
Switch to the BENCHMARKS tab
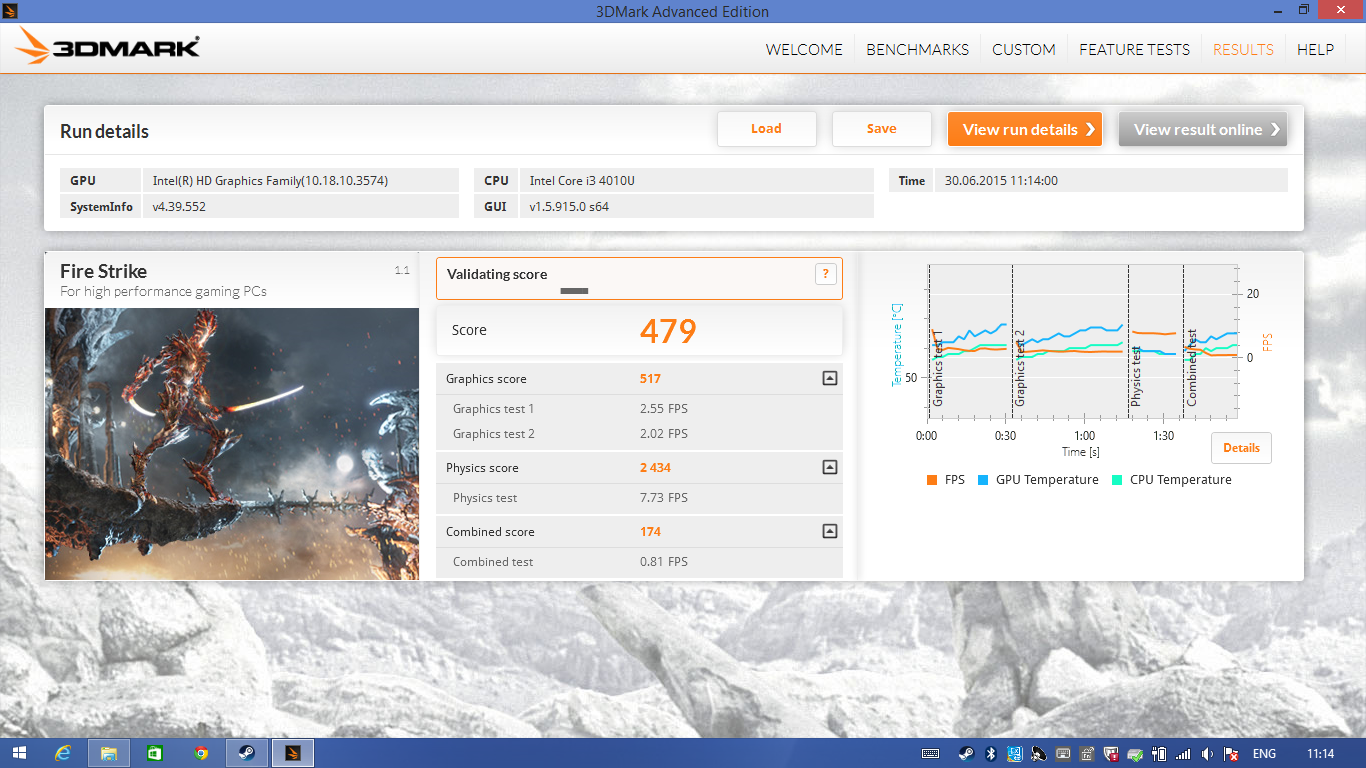coord(917,49)
